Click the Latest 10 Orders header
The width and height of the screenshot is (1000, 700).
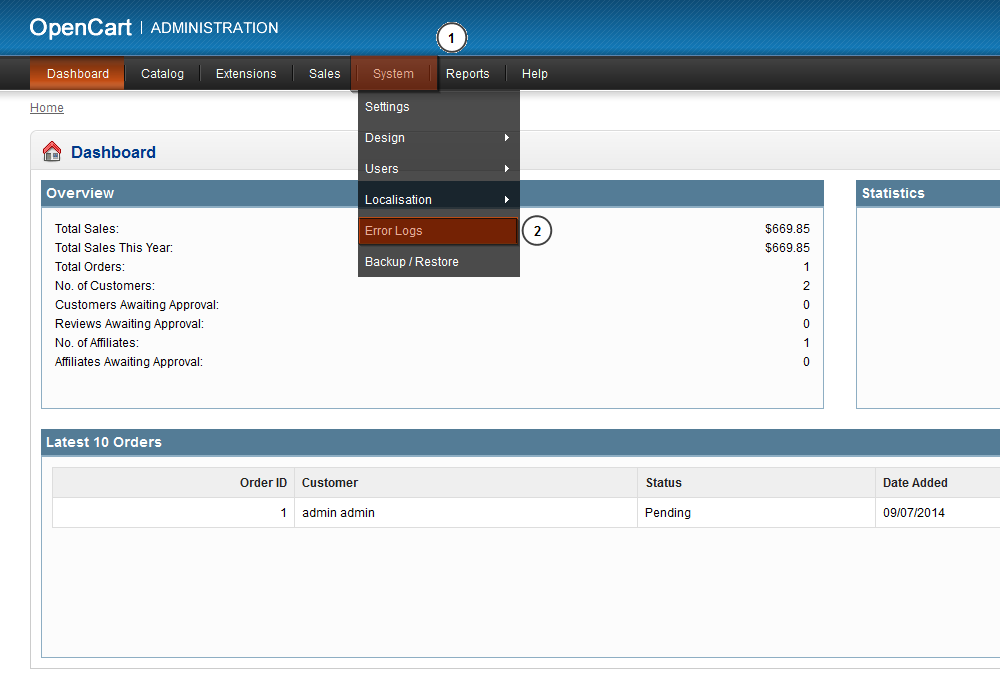pyautogui.click(x=520, y=442)
